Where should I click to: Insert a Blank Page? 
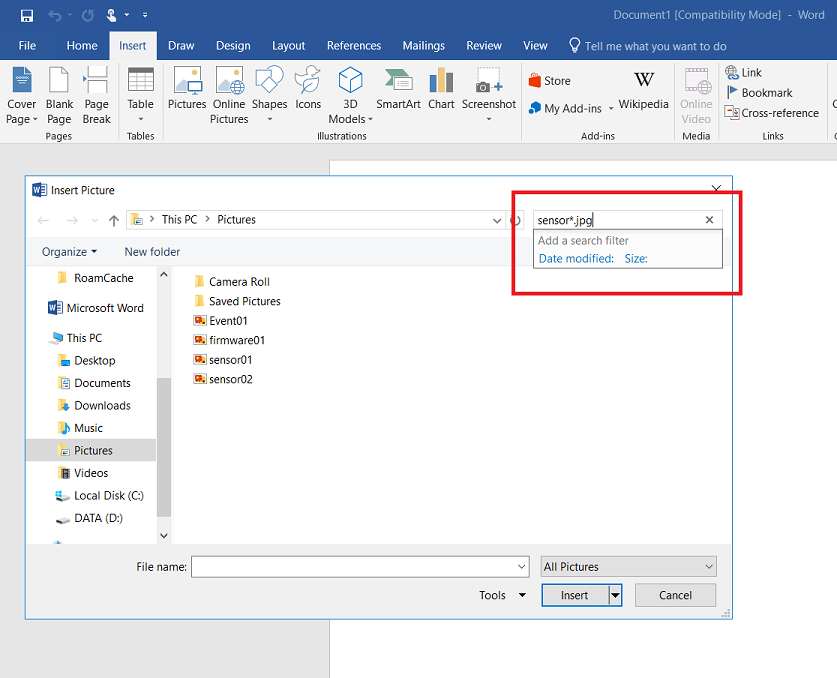[x=59, y=96]
